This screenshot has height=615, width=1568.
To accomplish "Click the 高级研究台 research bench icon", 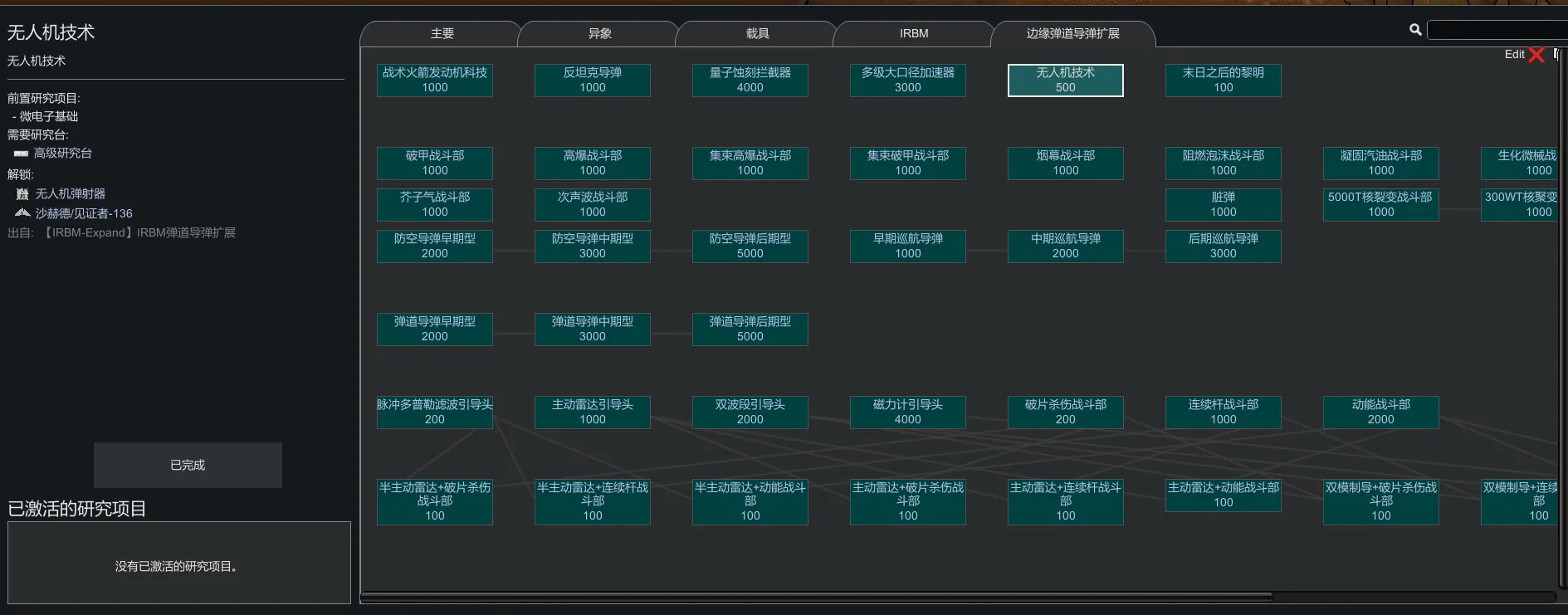I will point(21,154).
